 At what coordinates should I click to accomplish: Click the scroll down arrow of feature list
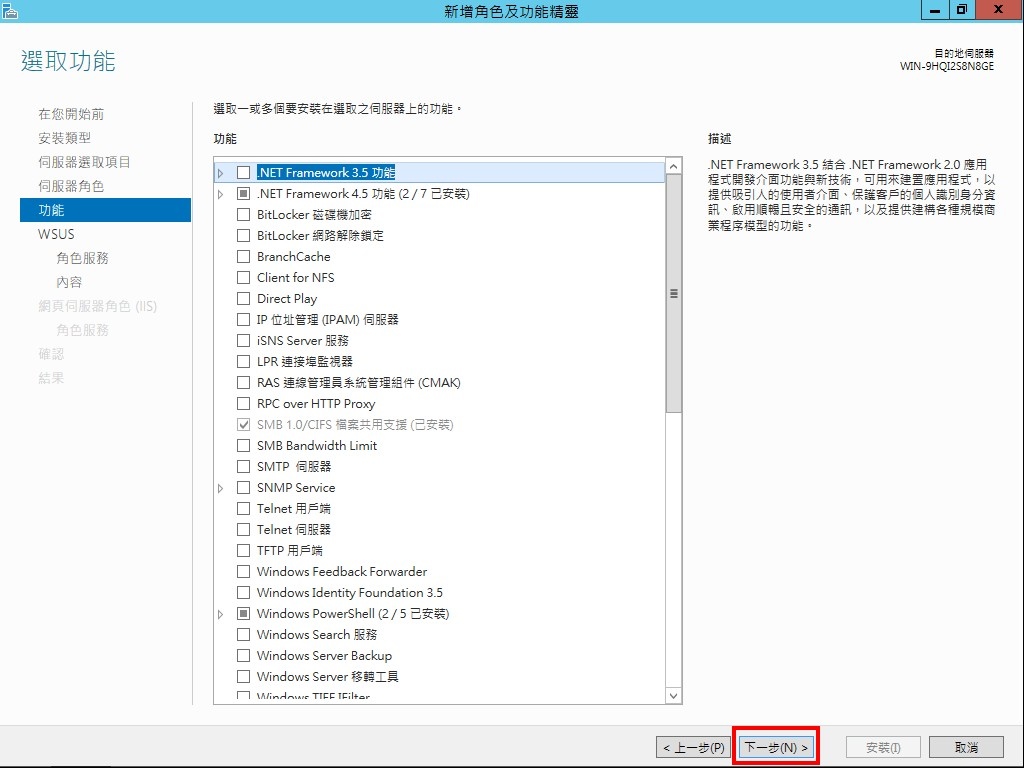click(x=673, y=696)
